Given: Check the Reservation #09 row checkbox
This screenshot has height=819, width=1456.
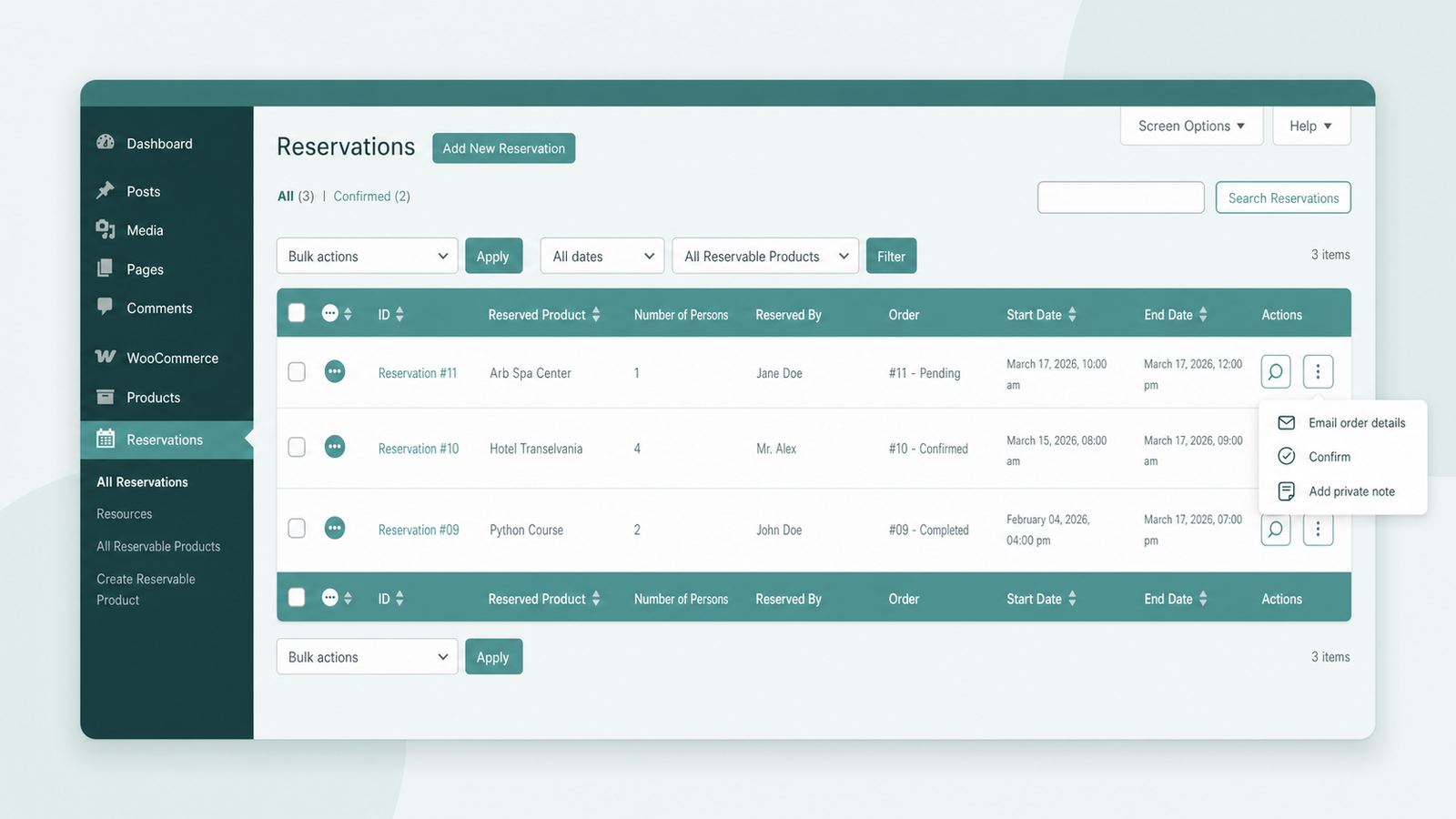Looking at the screenshot, I should point(297,528).
